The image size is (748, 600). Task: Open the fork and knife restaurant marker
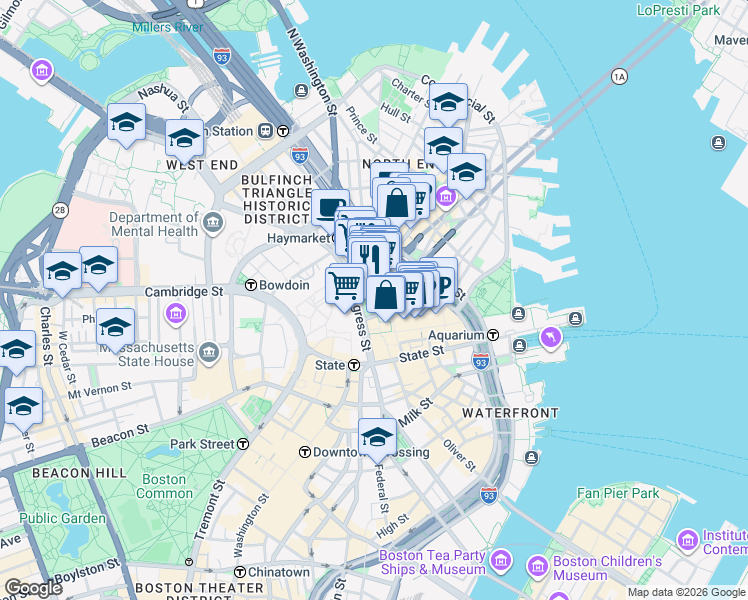[x=370, y=257]
